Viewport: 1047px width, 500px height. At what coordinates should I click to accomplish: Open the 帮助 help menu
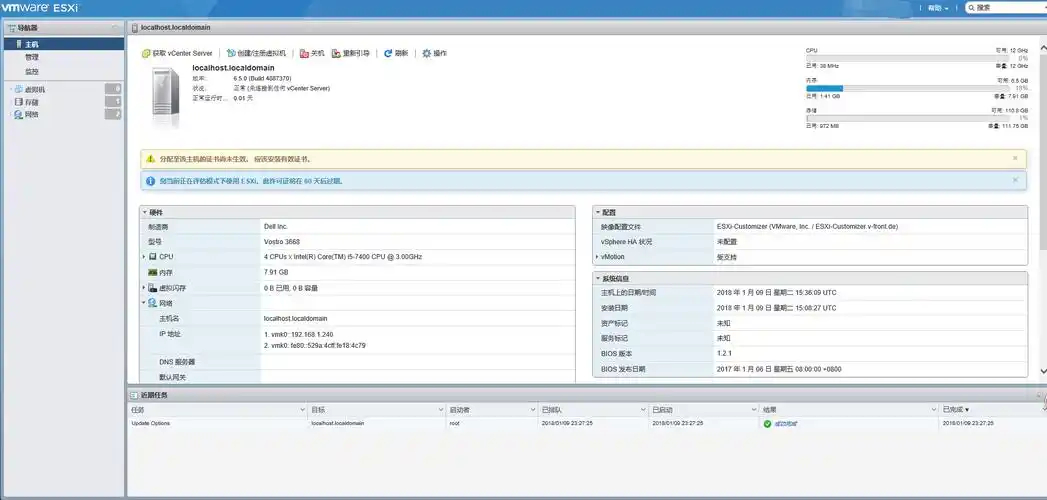pos(937,8)
